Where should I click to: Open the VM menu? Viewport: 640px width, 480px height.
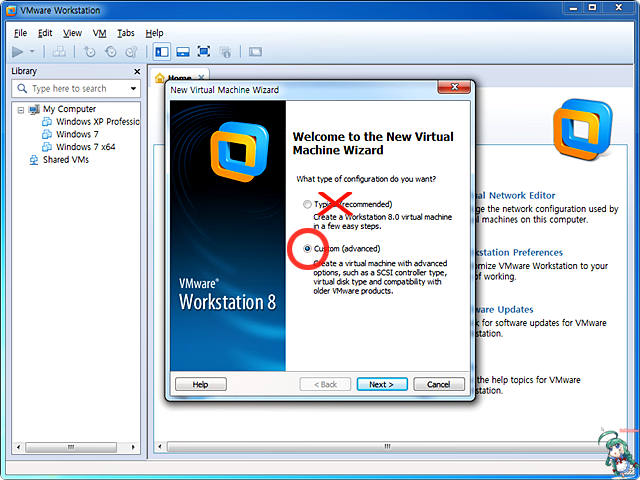tap(100, 33)
